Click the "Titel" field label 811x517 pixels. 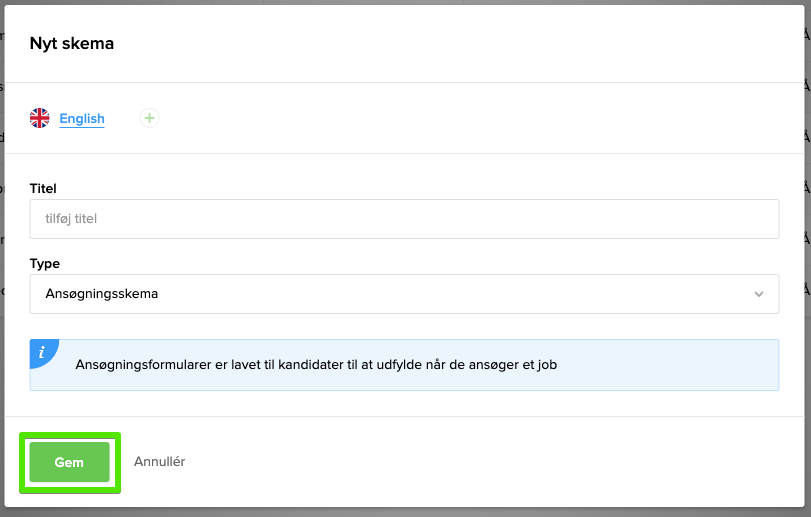(44, 188)
